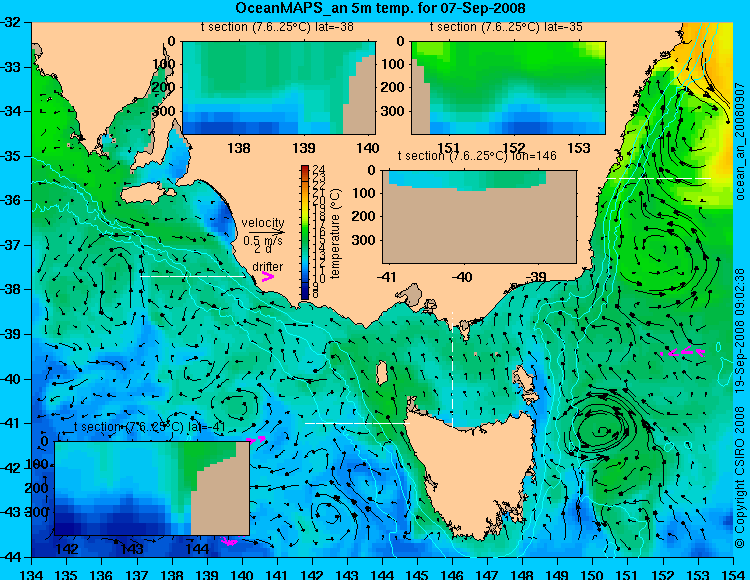Select the 'temperature (°C)' color bar label

(335, 233)
